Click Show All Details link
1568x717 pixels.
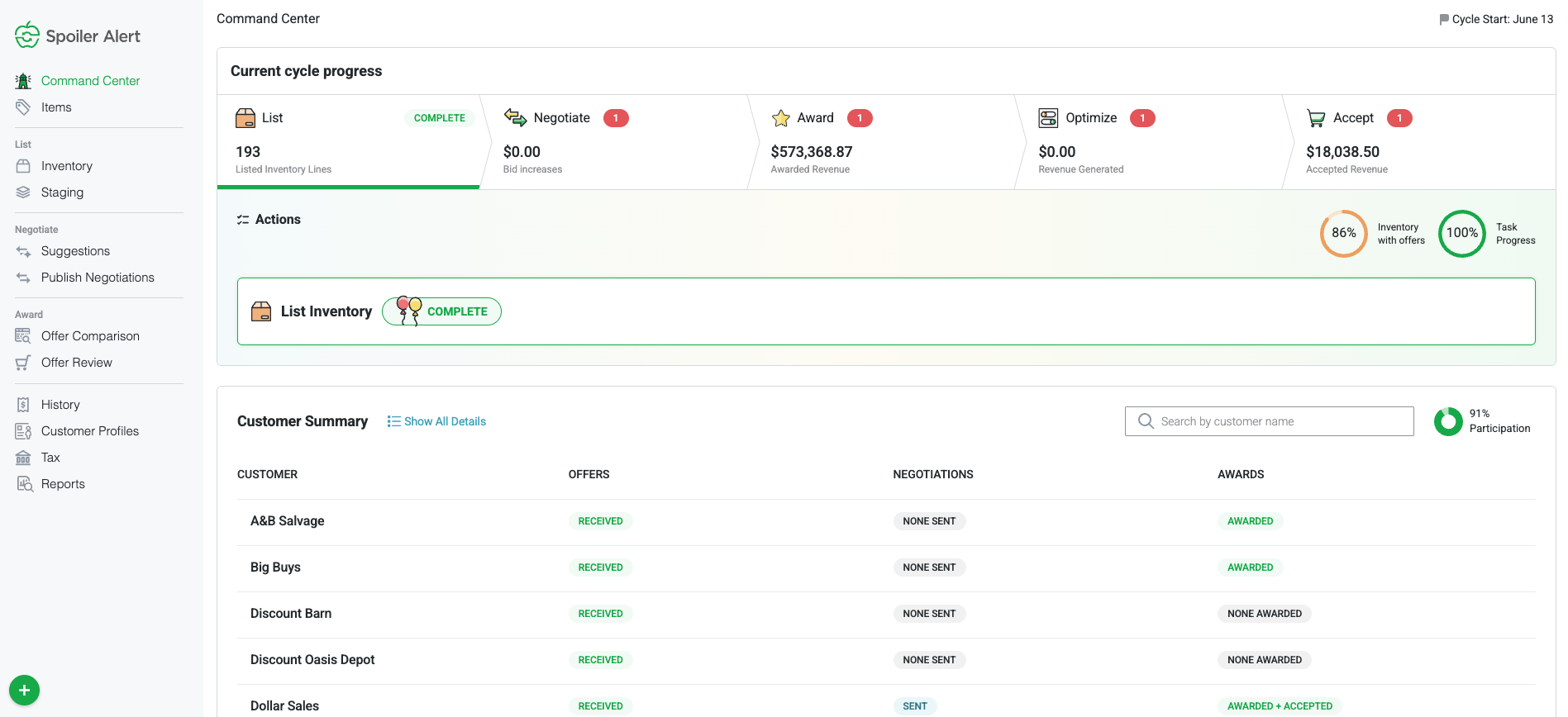[436, 421]
